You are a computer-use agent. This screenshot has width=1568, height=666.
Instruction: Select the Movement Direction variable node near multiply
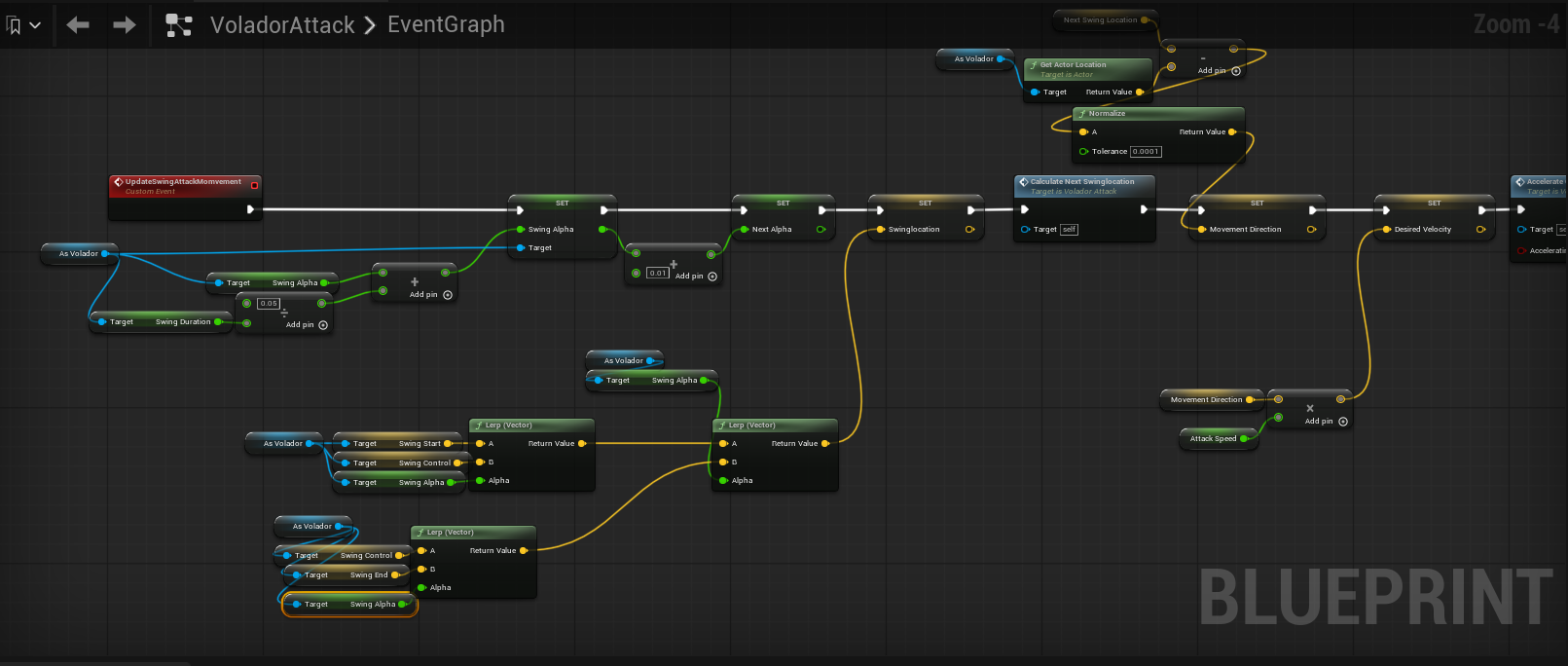[1211, 400]
